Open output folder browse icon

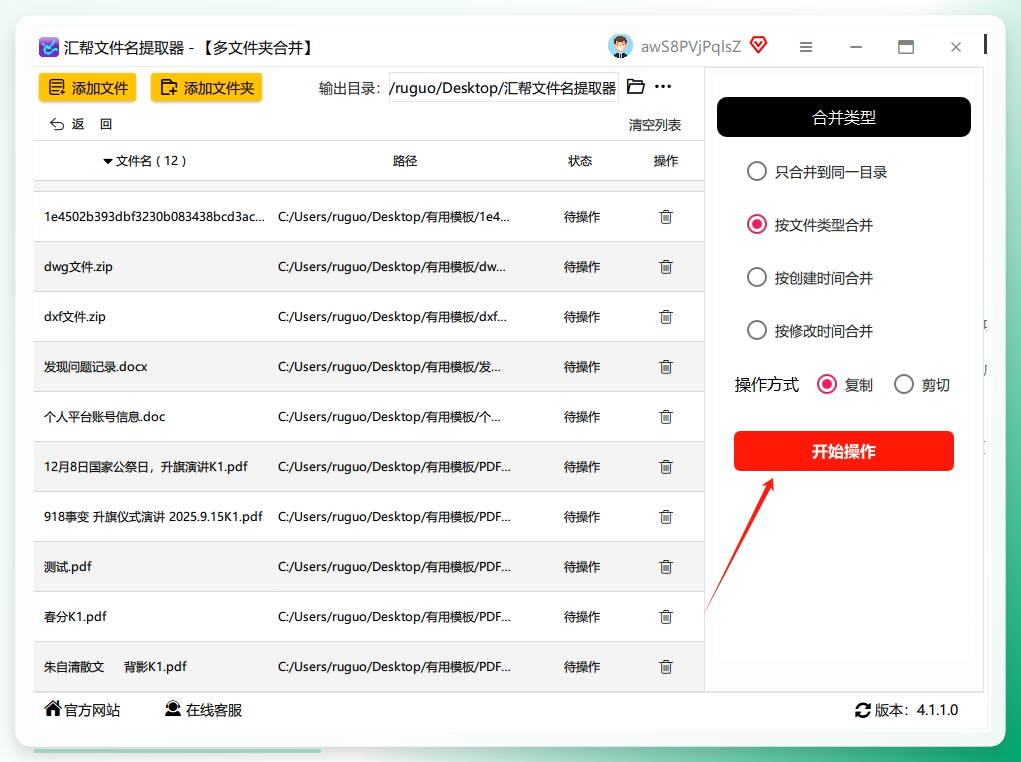coord(636,87)
